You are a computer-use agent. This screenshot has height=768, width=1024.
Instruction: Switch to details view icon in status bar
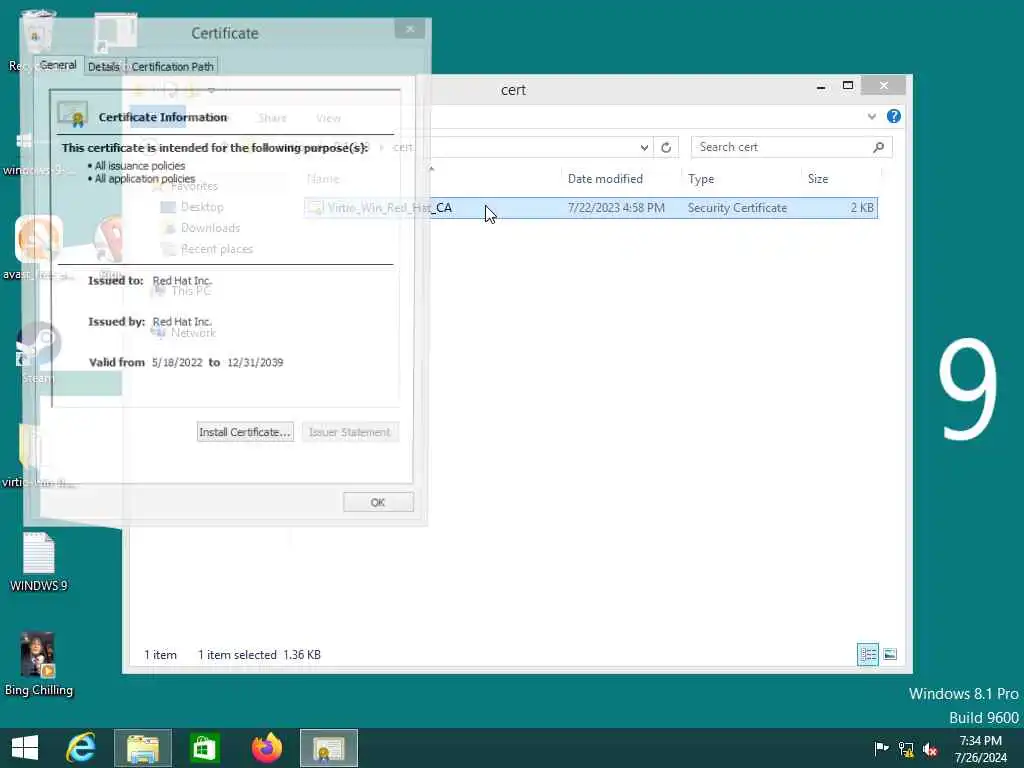868,654
